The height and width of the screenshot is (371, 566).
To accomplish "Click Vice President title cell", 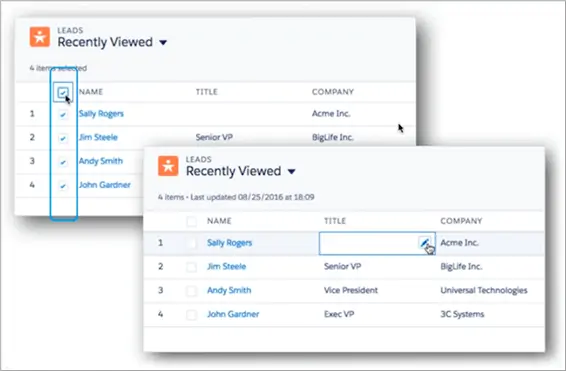I will (x=351, y=290).
